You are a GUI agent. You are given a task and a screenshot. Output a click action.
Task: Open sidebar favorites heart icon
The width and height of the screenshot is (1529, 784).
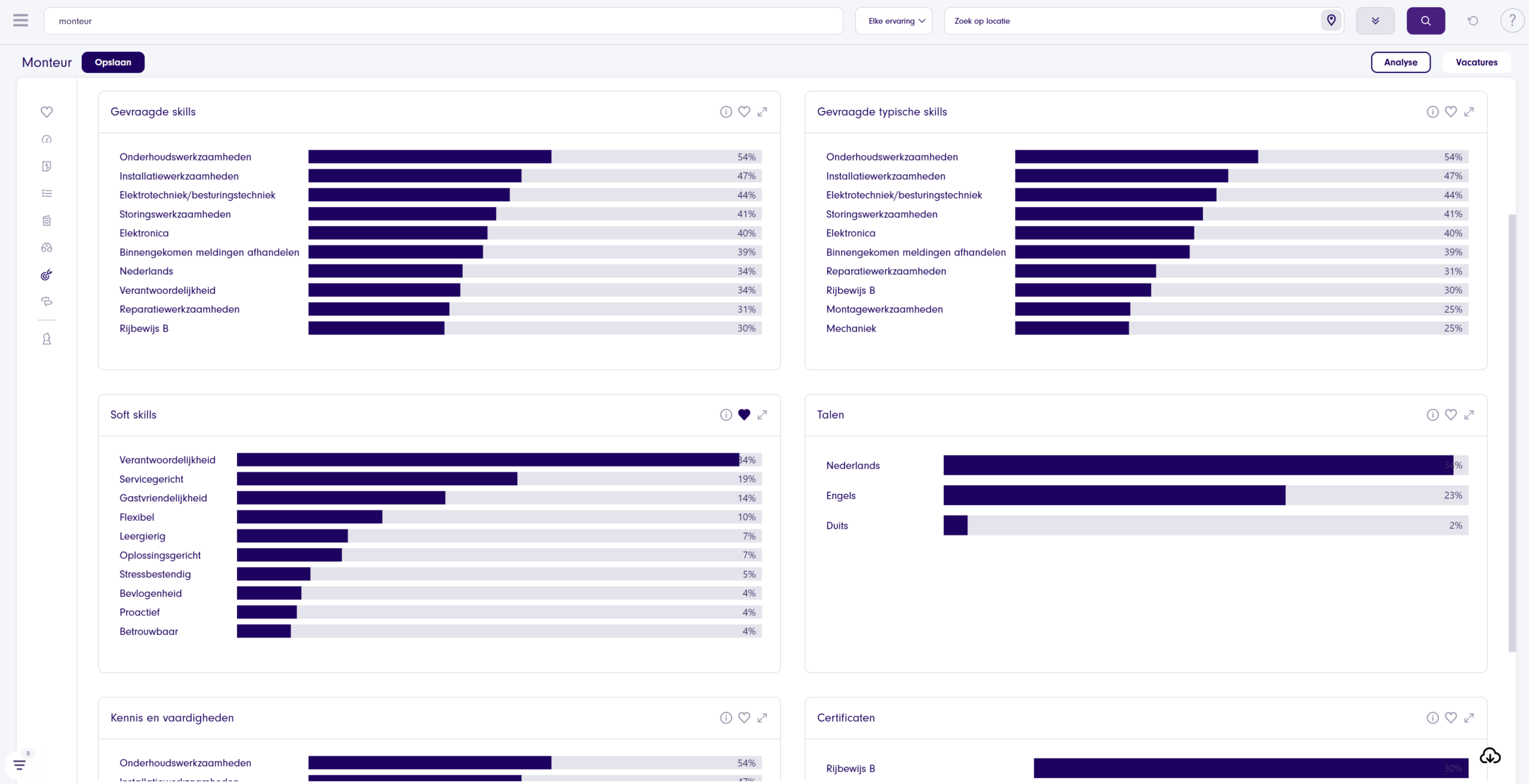(47, 112)
